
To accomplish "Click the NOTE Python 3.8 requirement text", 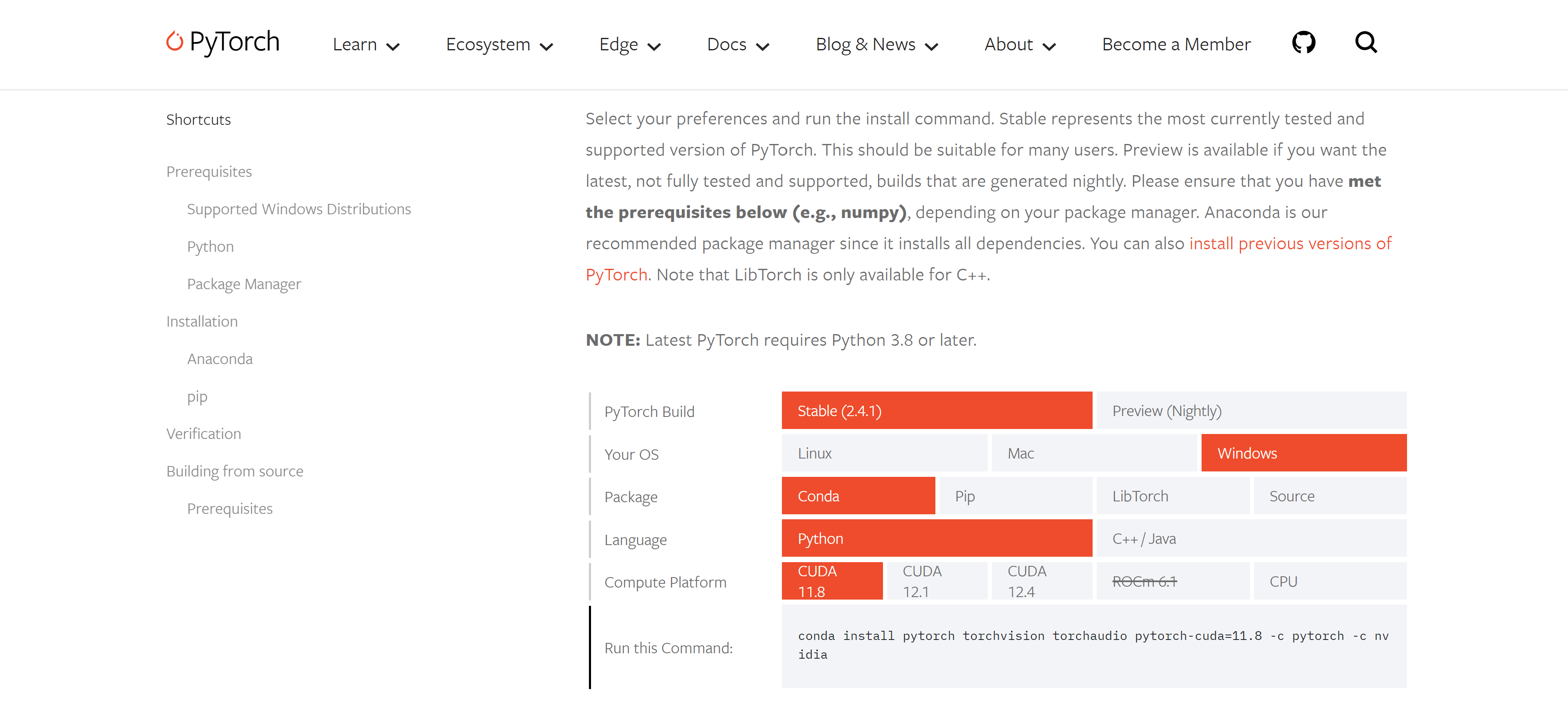I will tap(781, 340).
